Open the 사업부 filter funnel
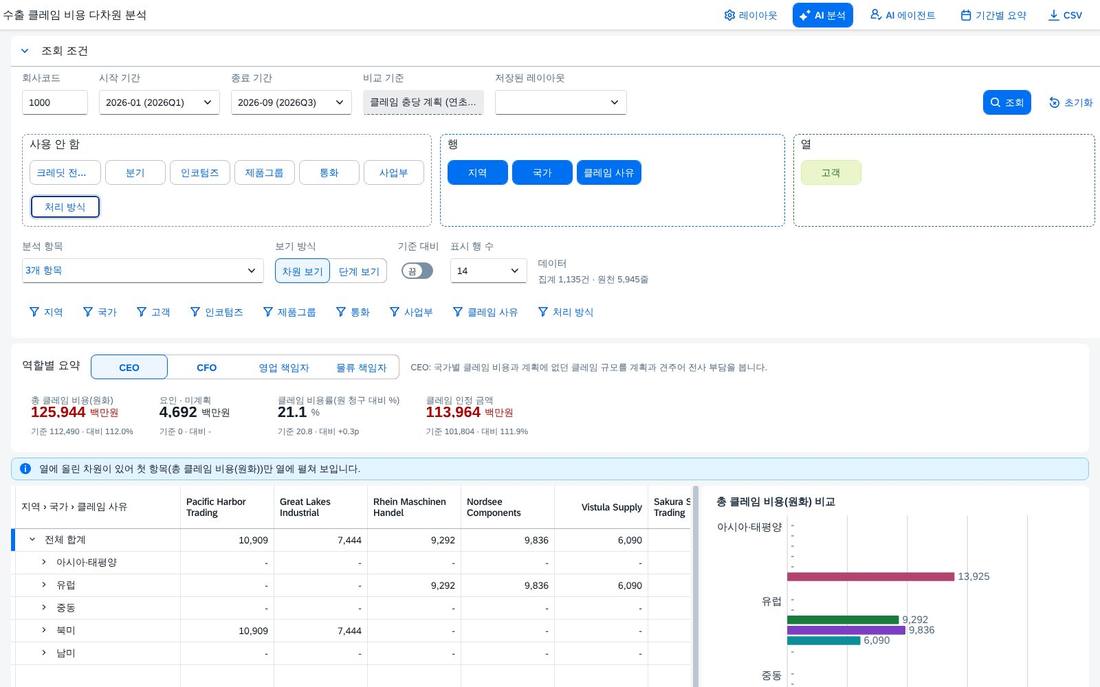 tap(411, 312)
